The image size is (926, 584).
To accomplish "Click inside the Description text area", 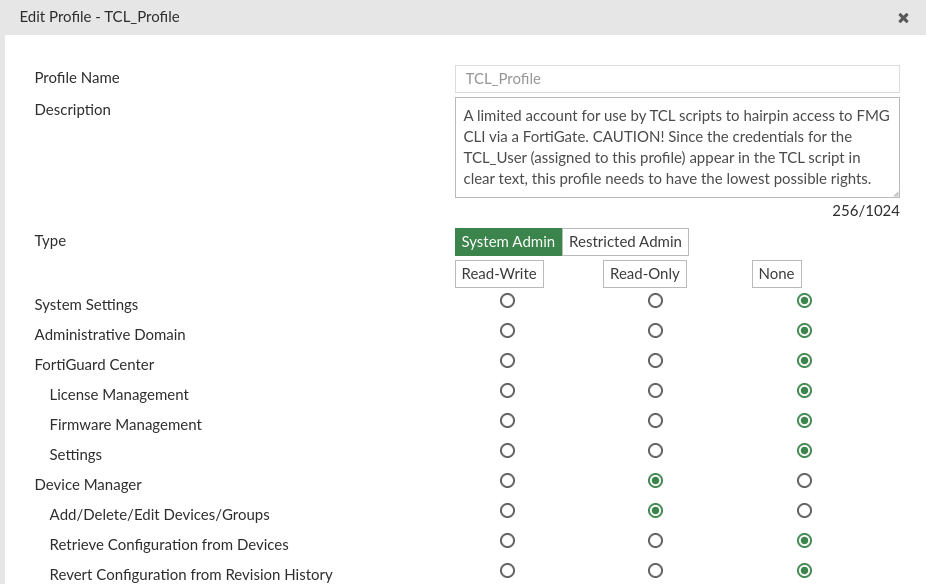I will pyautogui.click(x=677, y=147).
